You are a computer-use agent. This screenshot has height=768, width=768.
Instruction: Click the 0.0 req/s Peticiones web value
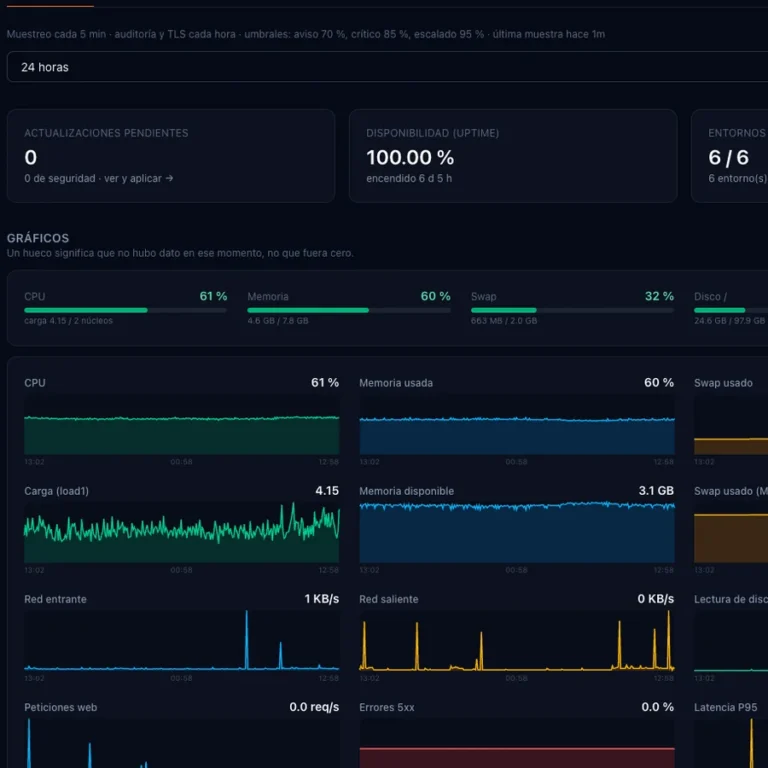(x=314, y=707)
